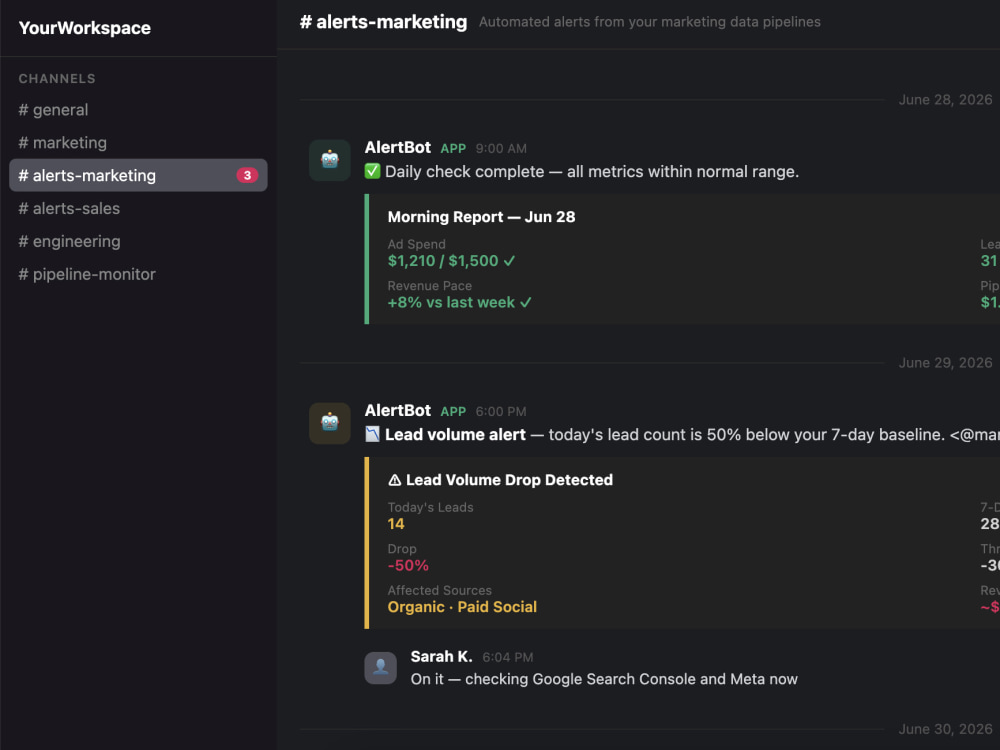
Task: Click the YourWorkspace name header
Action: (85, 28)
